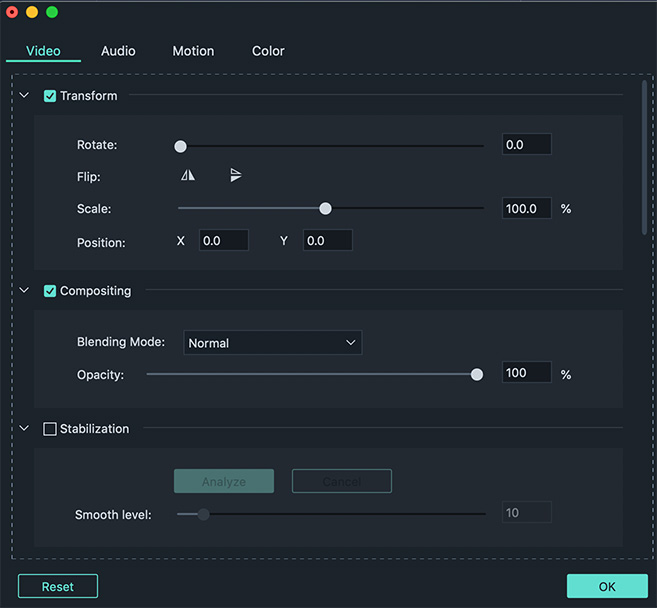Click the Smooth level: label
This screenshot has height=608, width=657.
coord(113,515)
